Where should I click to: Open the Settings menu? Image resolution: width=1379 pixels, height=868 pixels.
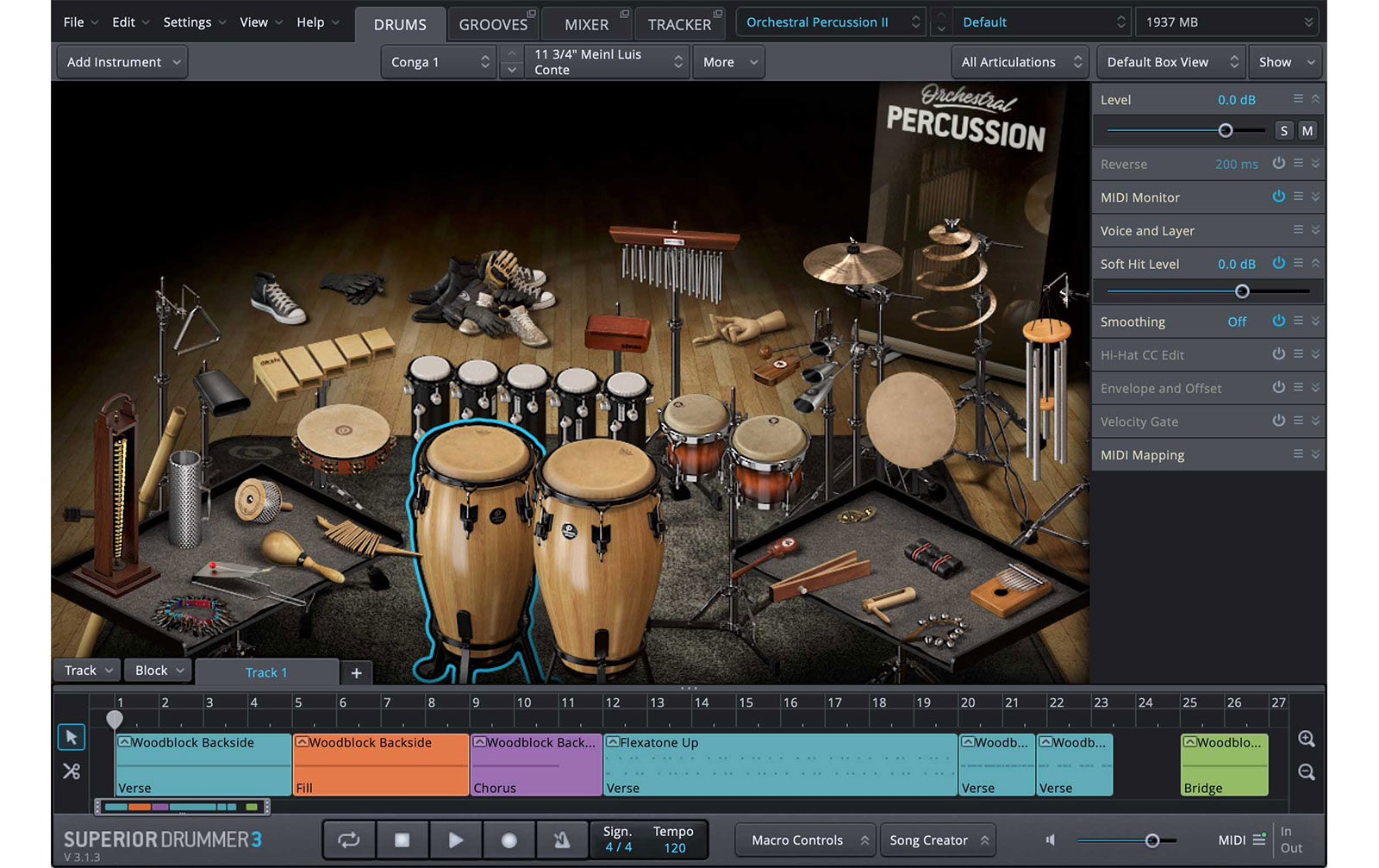[195, 22]
